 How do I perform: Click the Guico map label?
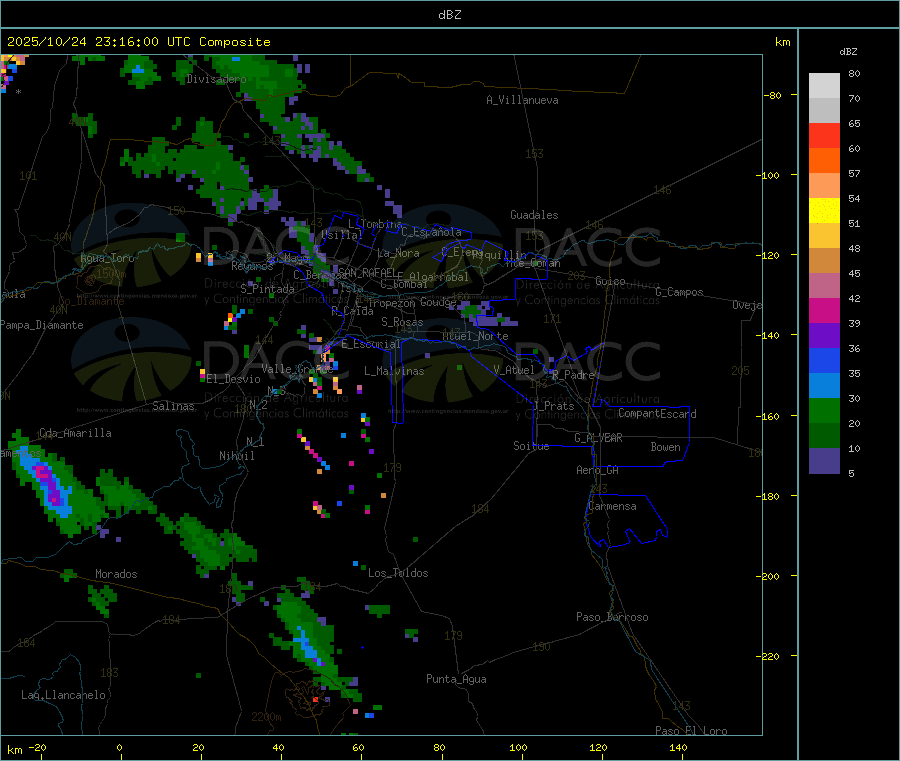pyautogui.click(x=610, y=281)
